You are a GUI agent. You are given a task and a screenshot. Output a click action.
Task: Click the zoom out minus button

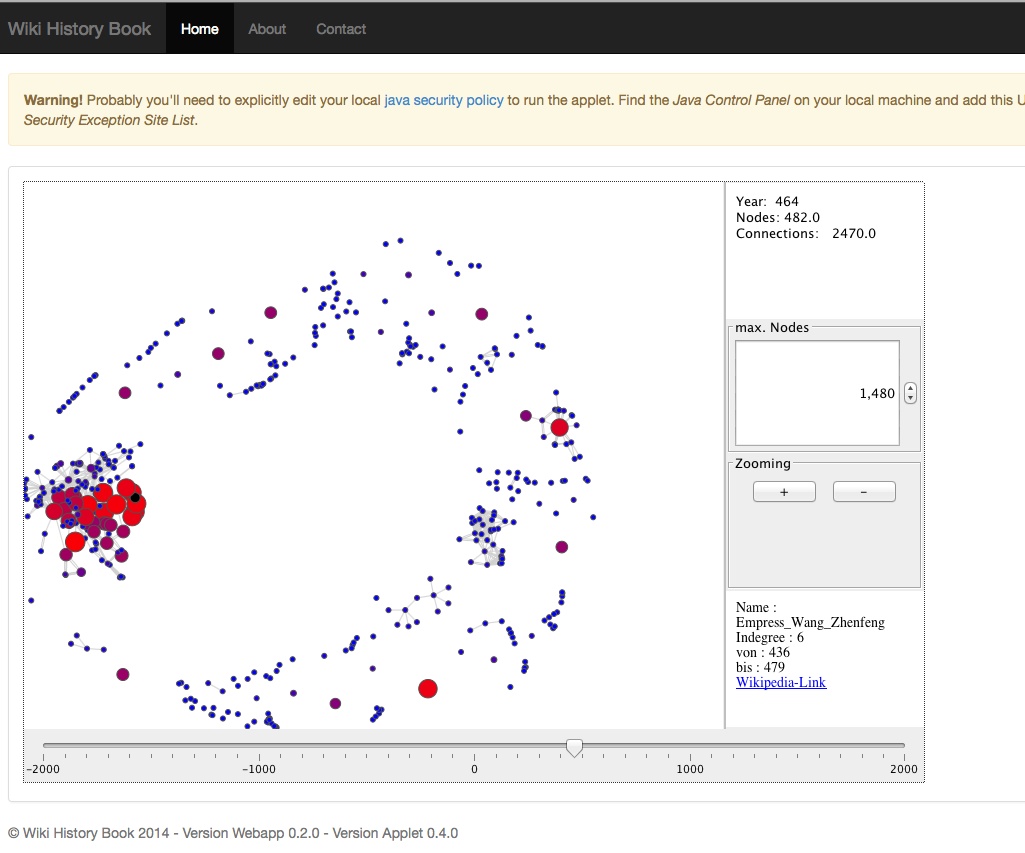pos(864,492)
